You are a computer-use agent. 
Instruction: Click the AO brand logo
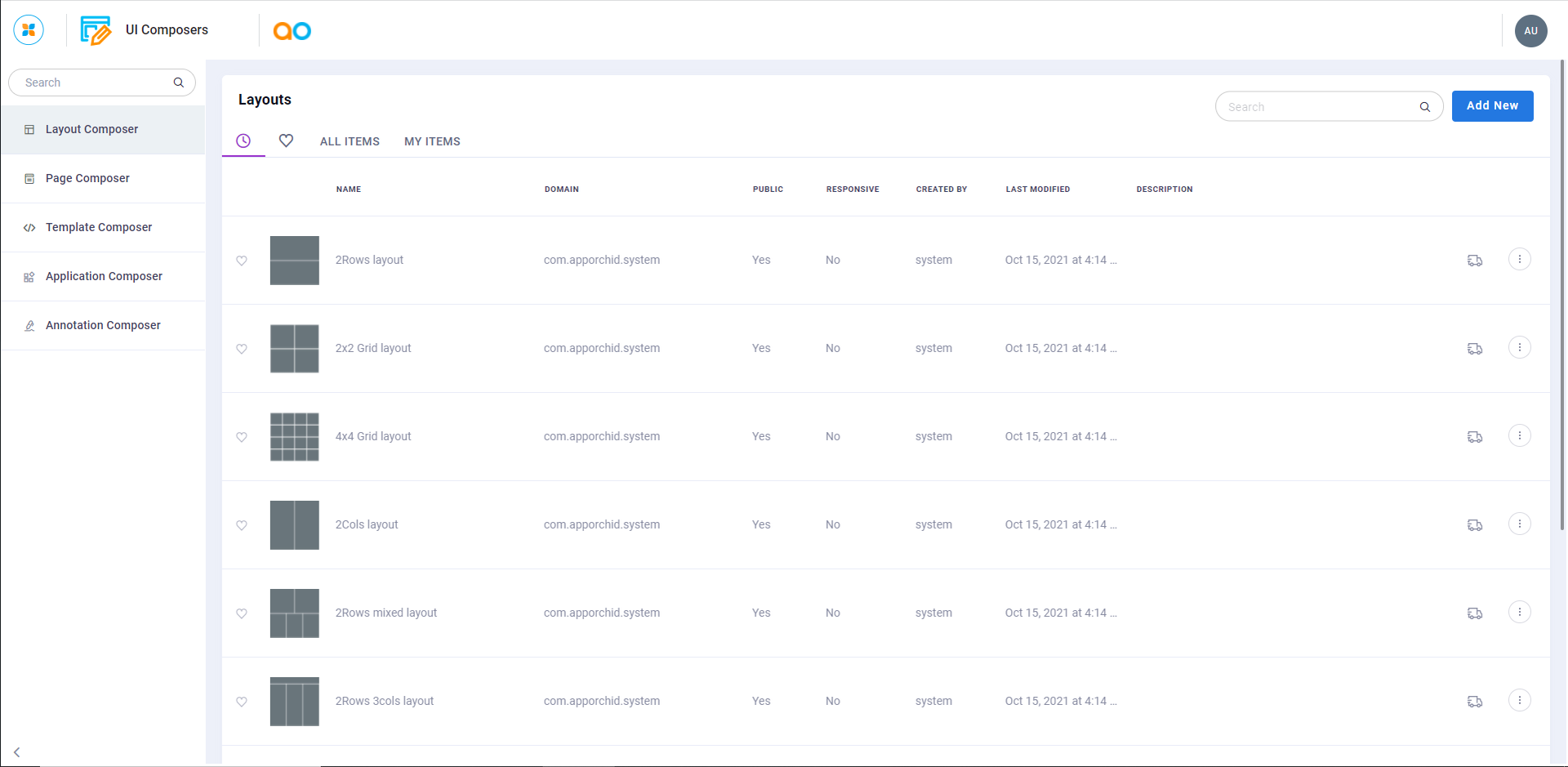(292, 31)
